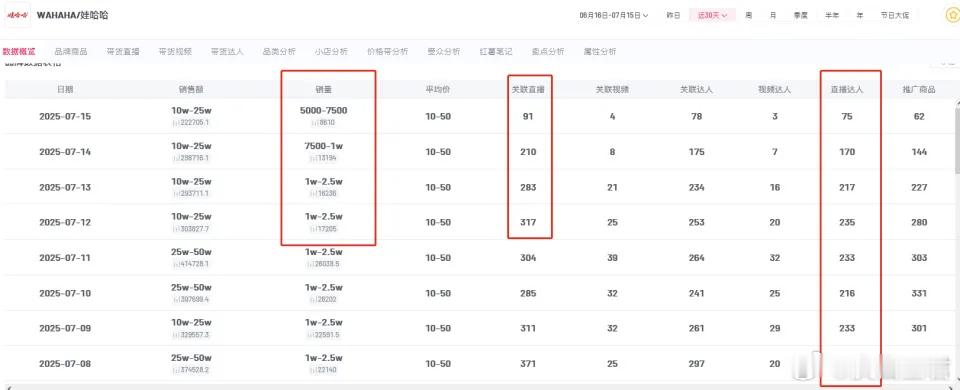Click small icon beside 8610 sales volume

pyautogui.click(x=313, y=123)
